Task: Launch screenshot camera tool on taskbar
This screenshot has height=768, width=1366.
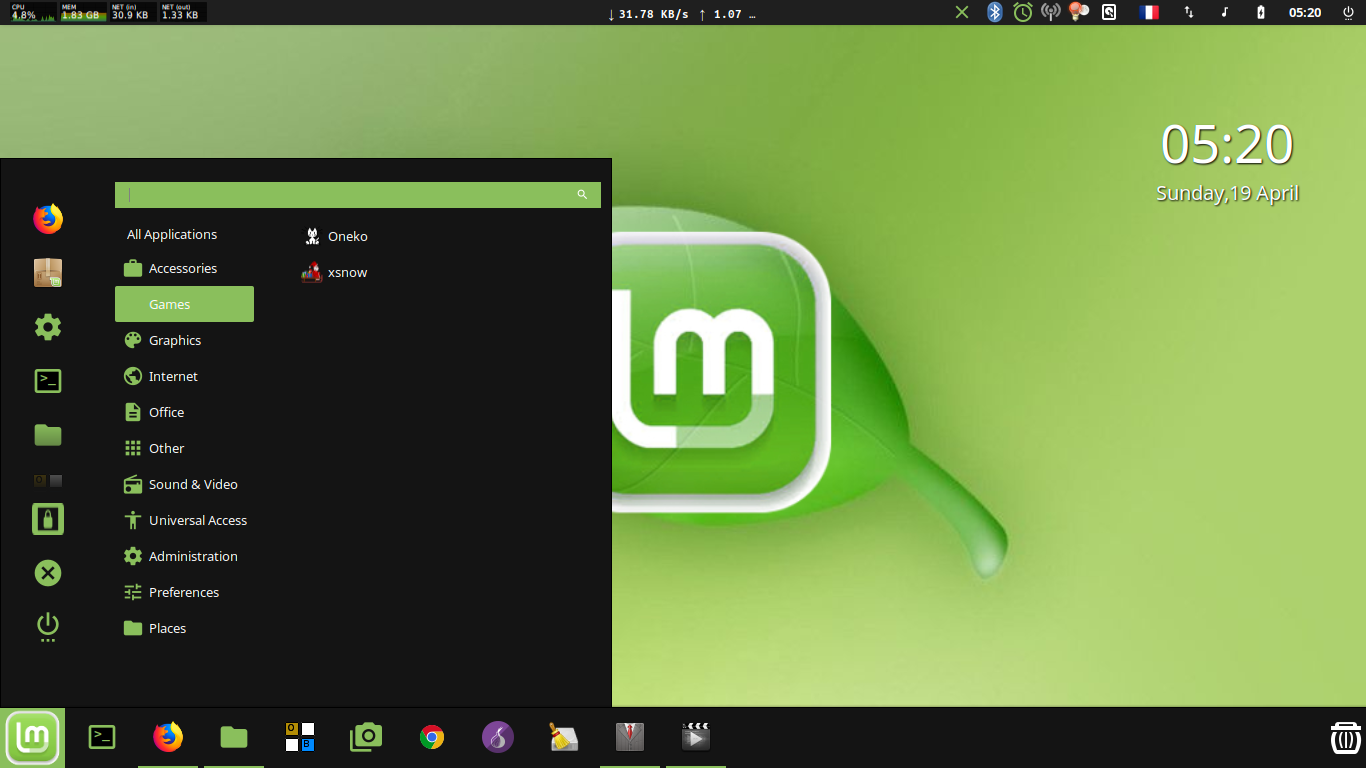Action: pyautogui.click(x=366, y=737)
